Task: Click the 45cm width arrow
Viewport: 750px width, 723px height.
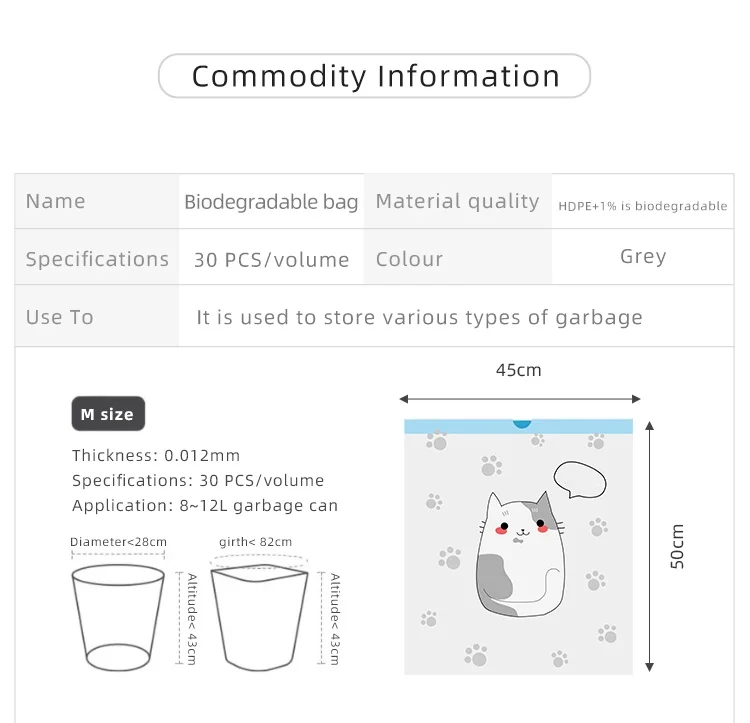Action: pos(519,397)
